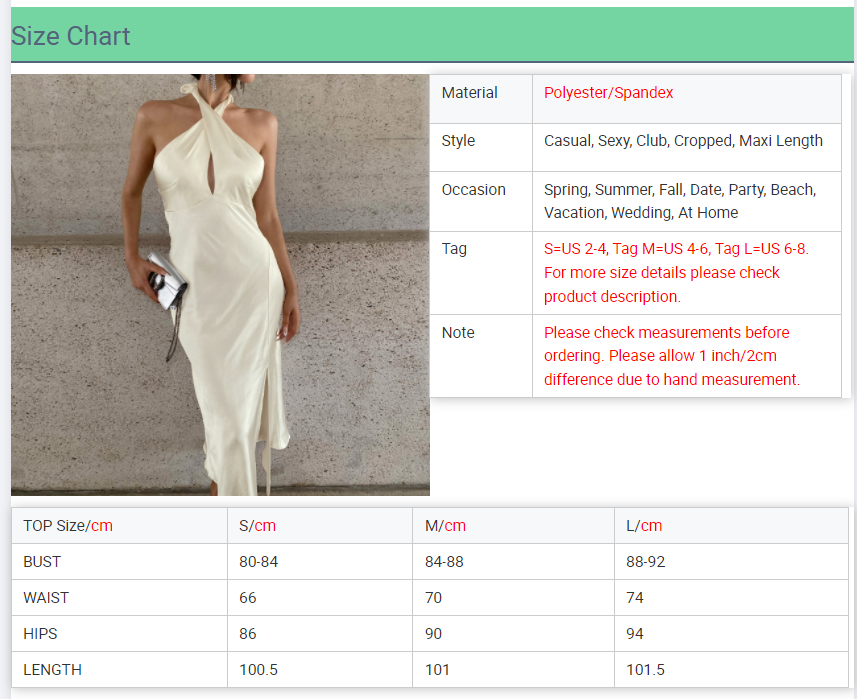The height and width of the screenshot is (699, 857).
Task: Select the Occasion list of seasons and events
Action: tap(679, 201)
